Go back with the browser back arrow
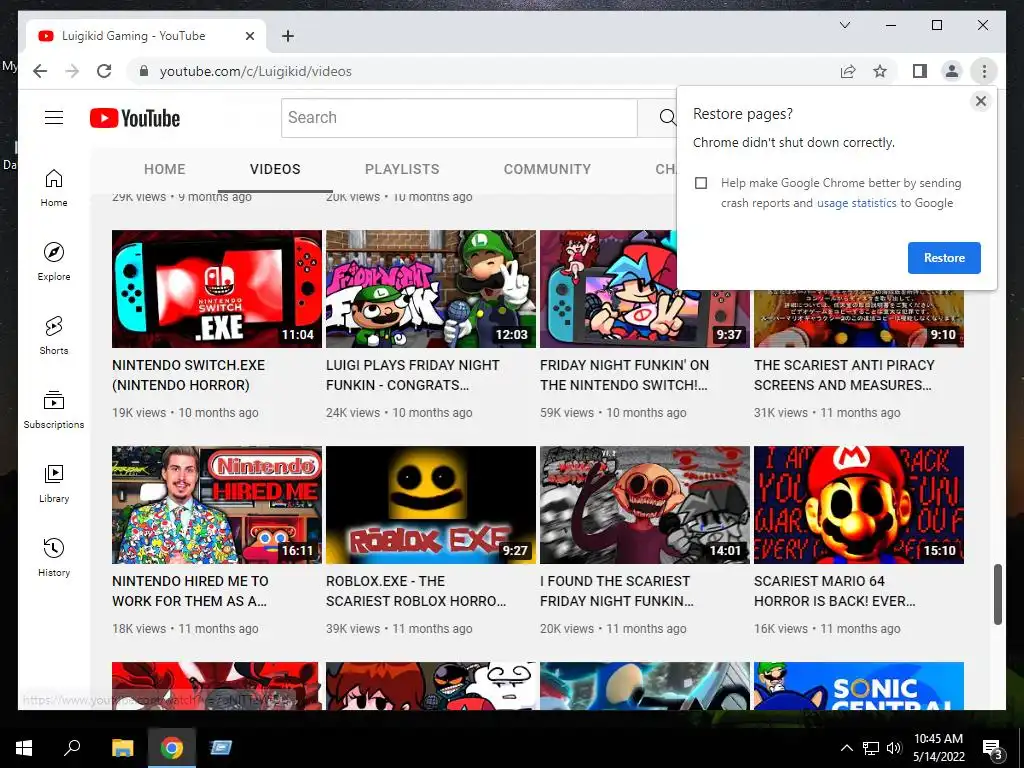The width and height of the screenshot is (1024, 768). click(40, 71)
